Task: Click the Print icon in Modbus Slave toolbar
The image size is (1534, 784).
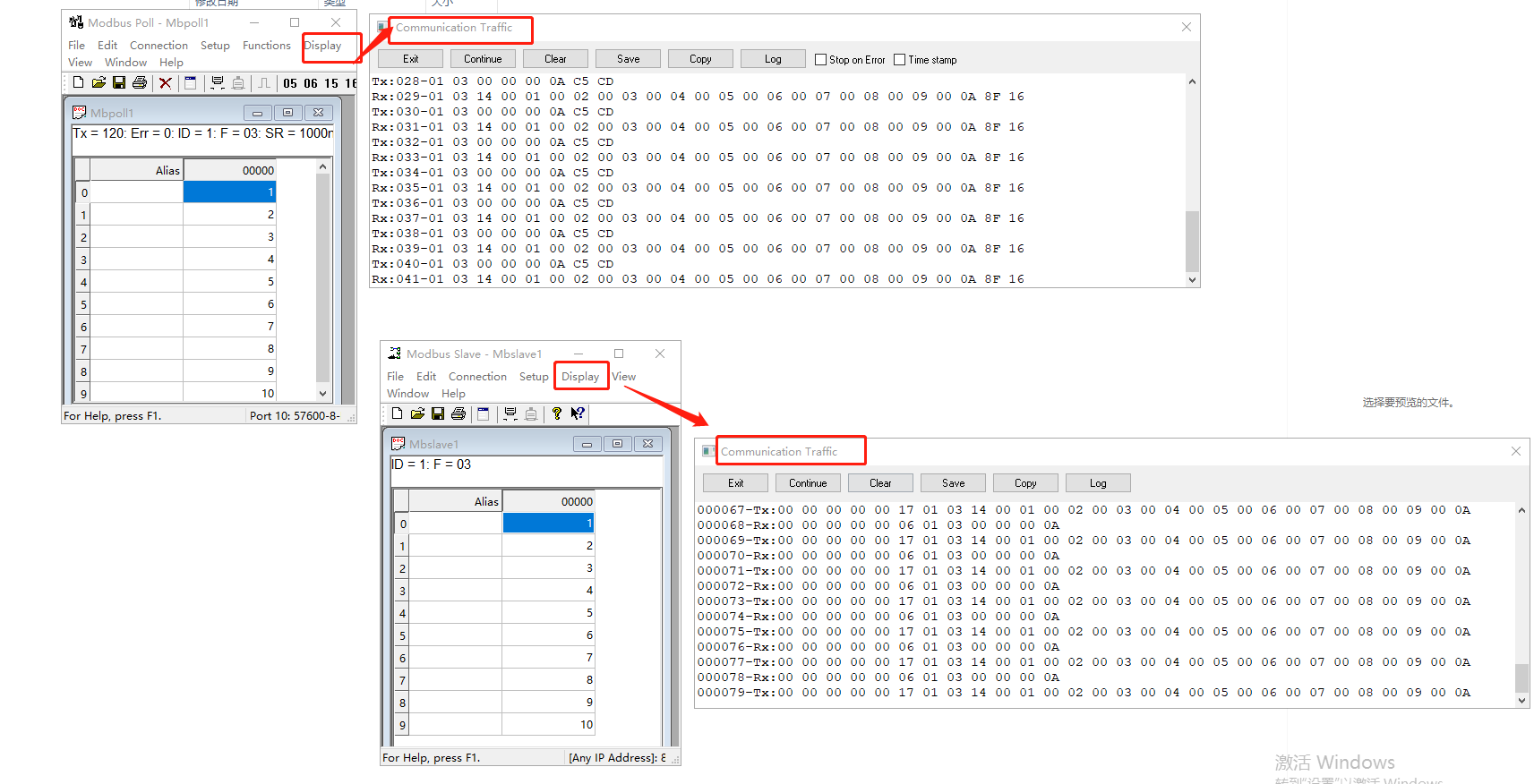Action: click(458, 413)
